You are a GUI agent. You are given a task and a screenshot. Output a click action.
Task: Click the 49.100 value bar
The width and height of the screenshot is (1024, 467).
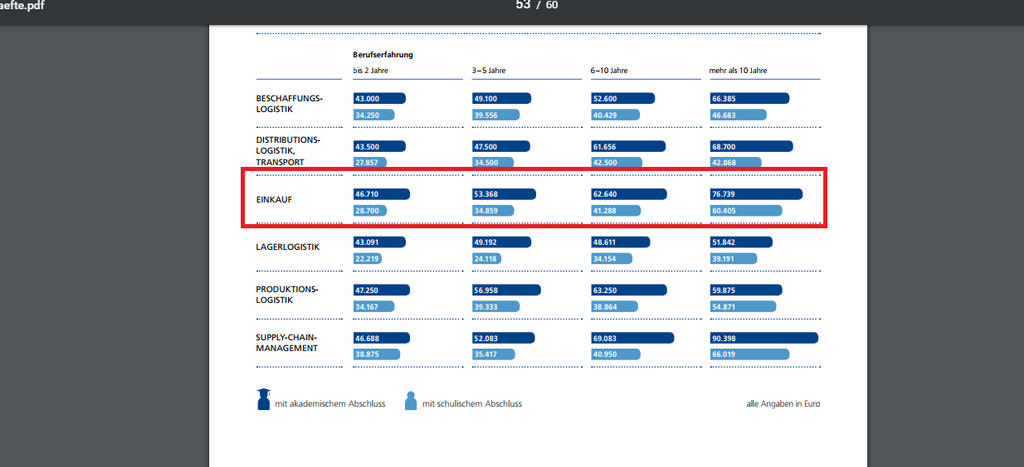pyautogui.click(x=502, y=98)
